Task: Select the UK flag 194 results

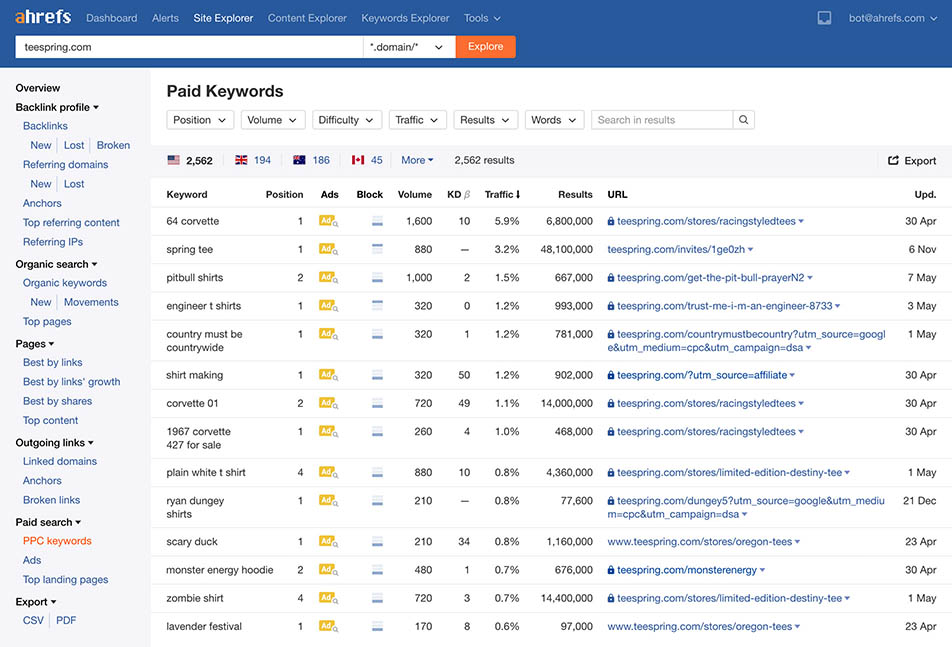Action: click(253, 160)
